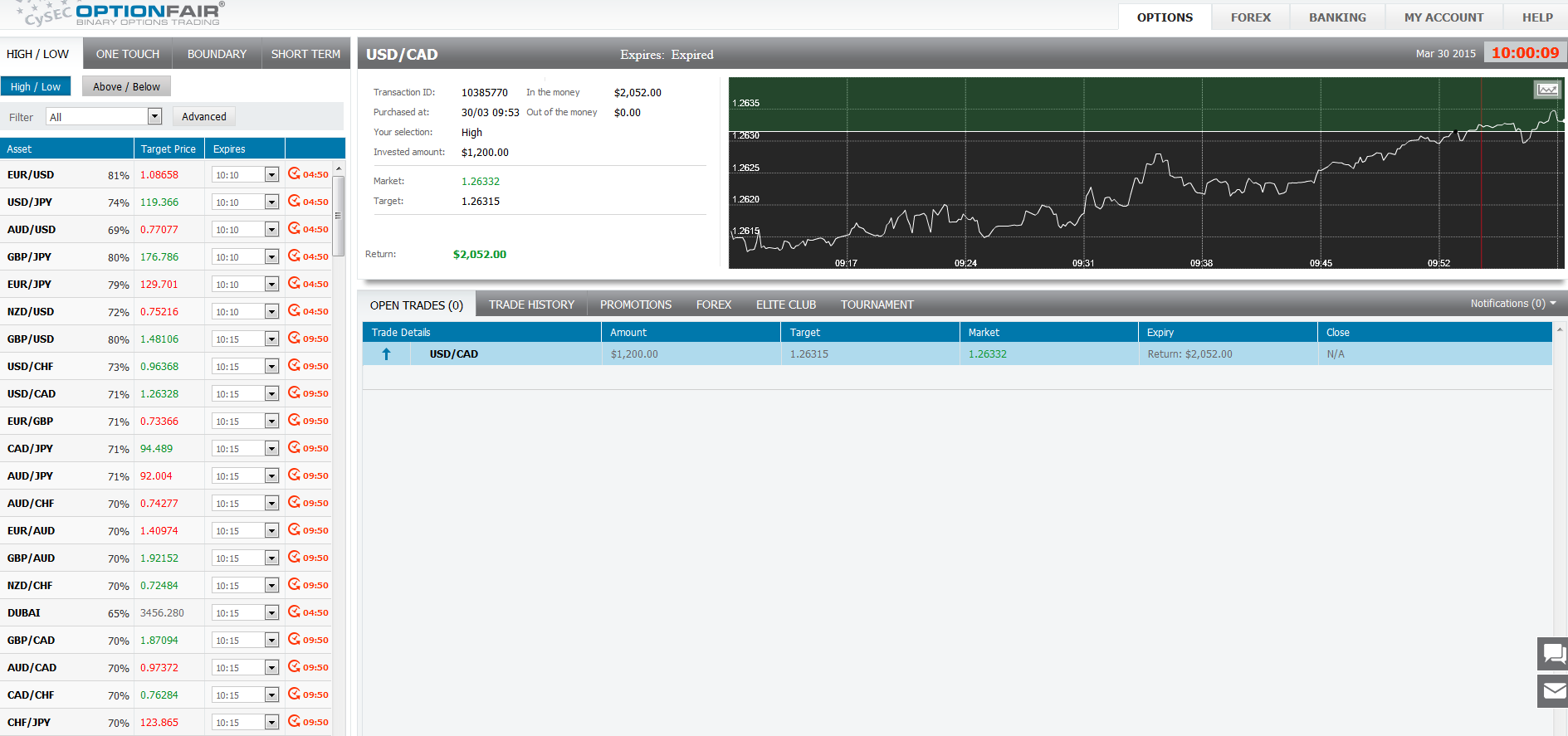Switch to the FOREX top menu
The height and width of the screenshot is (736, 1568).
point(1251,17)
